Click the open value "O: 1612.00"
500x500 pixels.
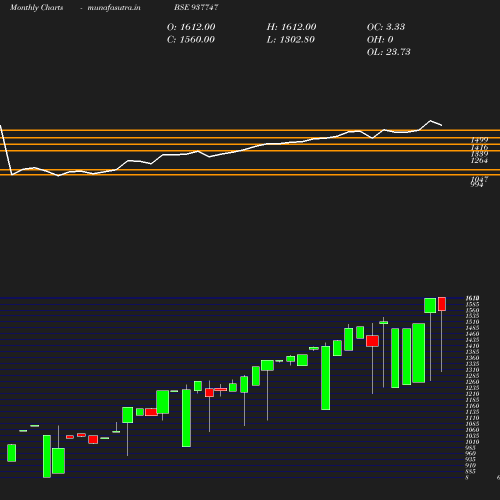click(x=191, y=27)
